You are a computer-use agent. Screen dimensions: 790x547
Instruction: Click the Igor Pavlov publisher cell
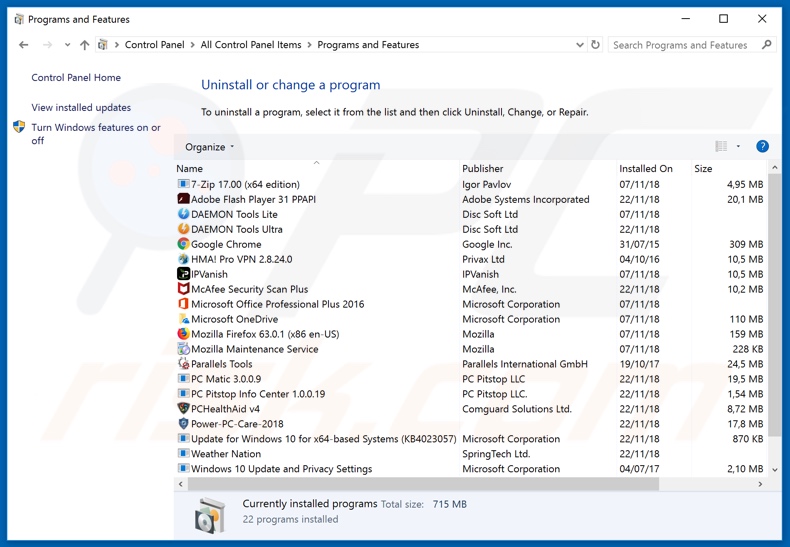pos(487,184)
